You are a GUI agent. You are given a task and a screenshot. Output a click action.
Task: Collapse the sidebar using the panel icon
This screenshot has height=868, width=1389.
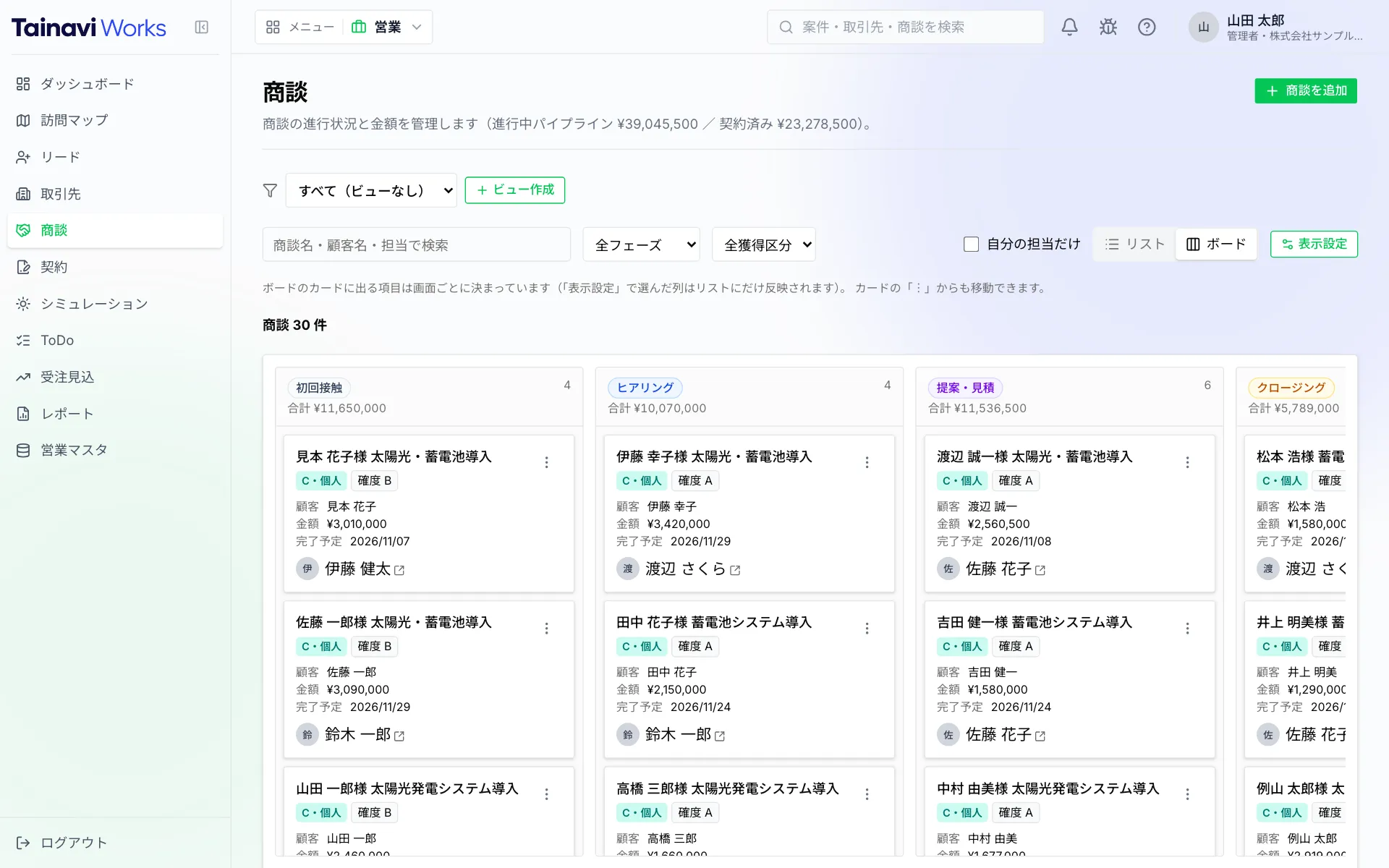(x=202, y=27)
